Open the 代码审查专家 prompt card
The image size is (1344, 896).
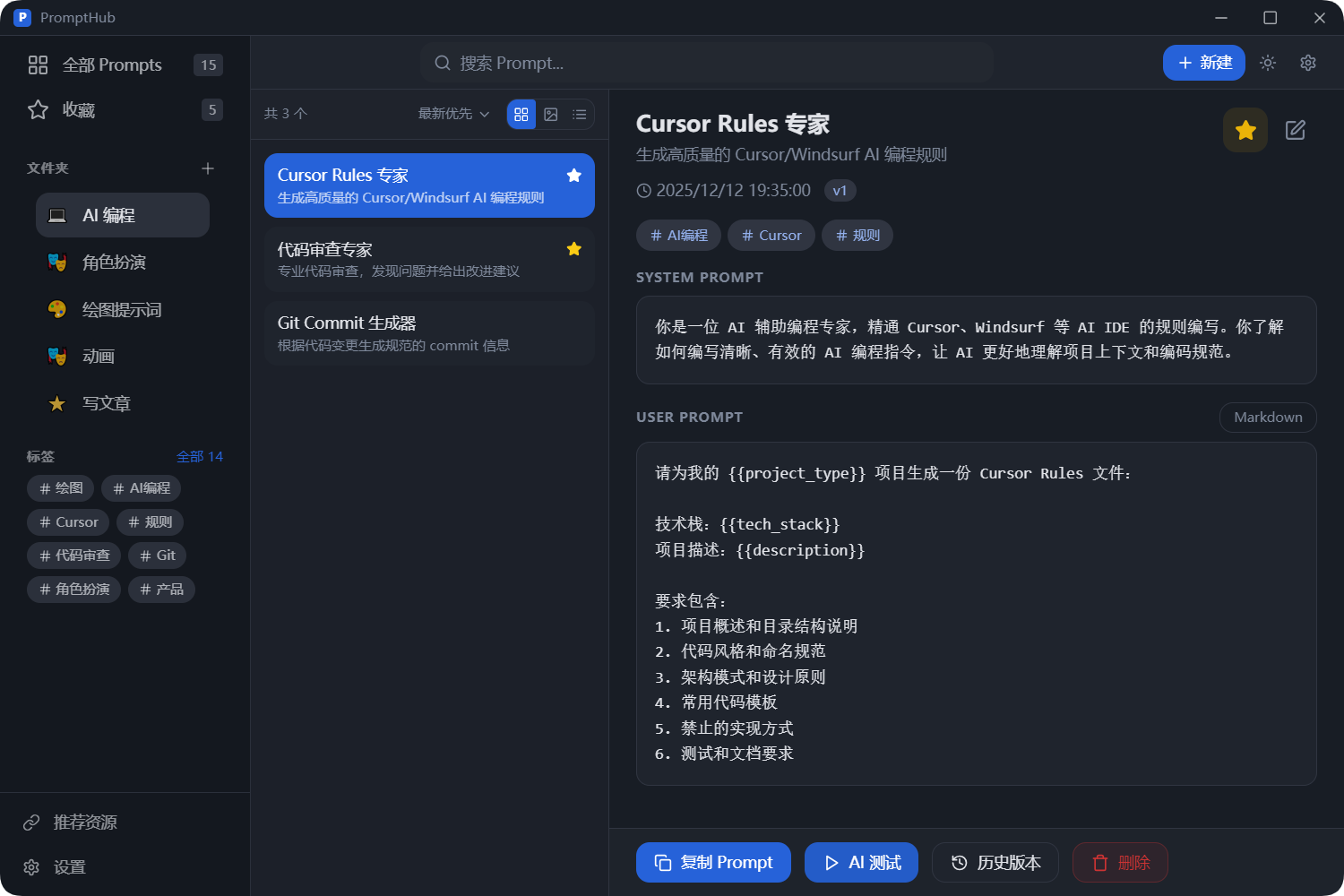429,259
